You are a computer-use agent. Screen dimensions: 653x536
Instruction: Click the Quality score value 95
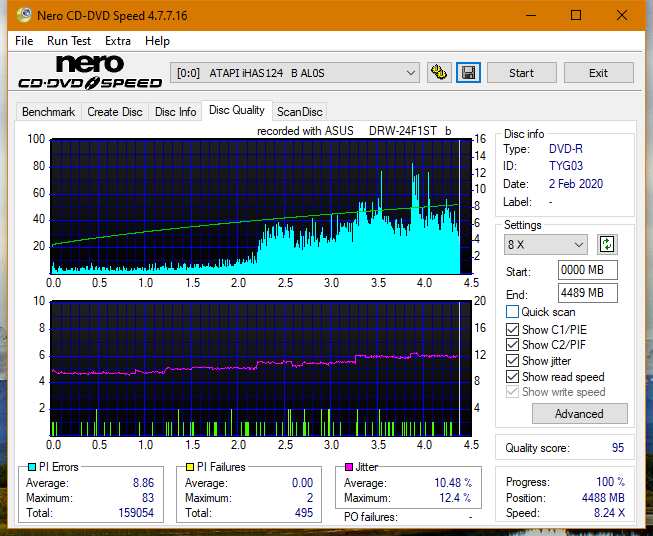click(x=618, y=448)
